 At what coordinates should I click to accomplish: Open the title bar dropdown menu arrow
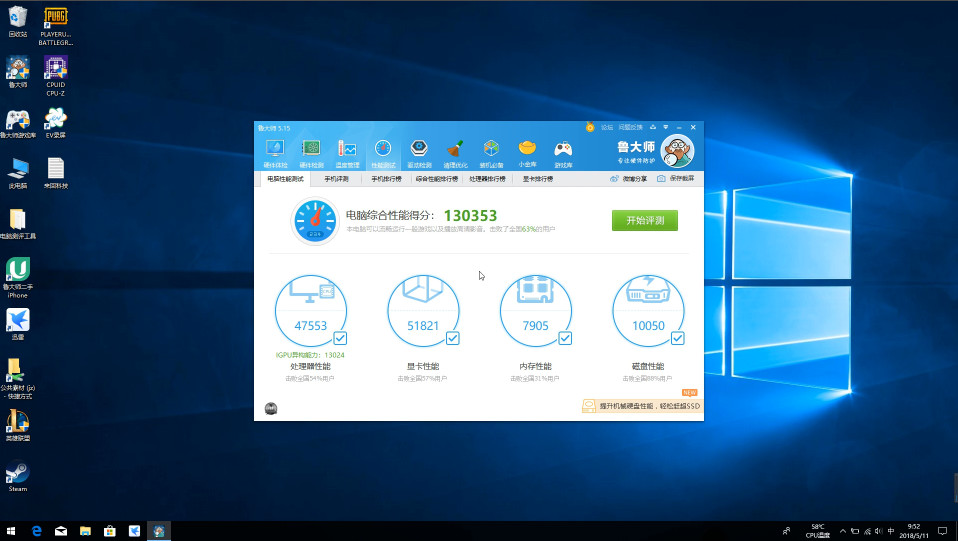(x=666, y=127)
